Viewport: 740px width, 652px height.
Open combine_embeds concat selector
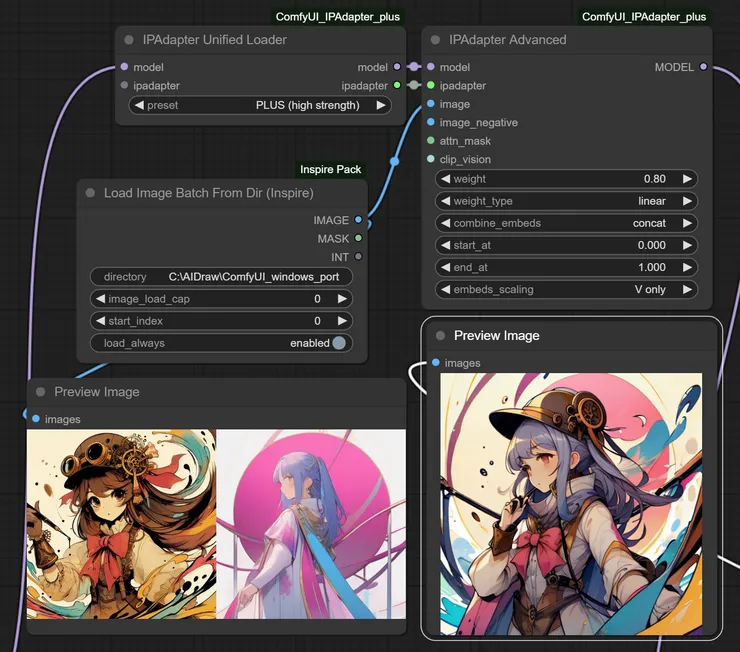coord(566,223)
